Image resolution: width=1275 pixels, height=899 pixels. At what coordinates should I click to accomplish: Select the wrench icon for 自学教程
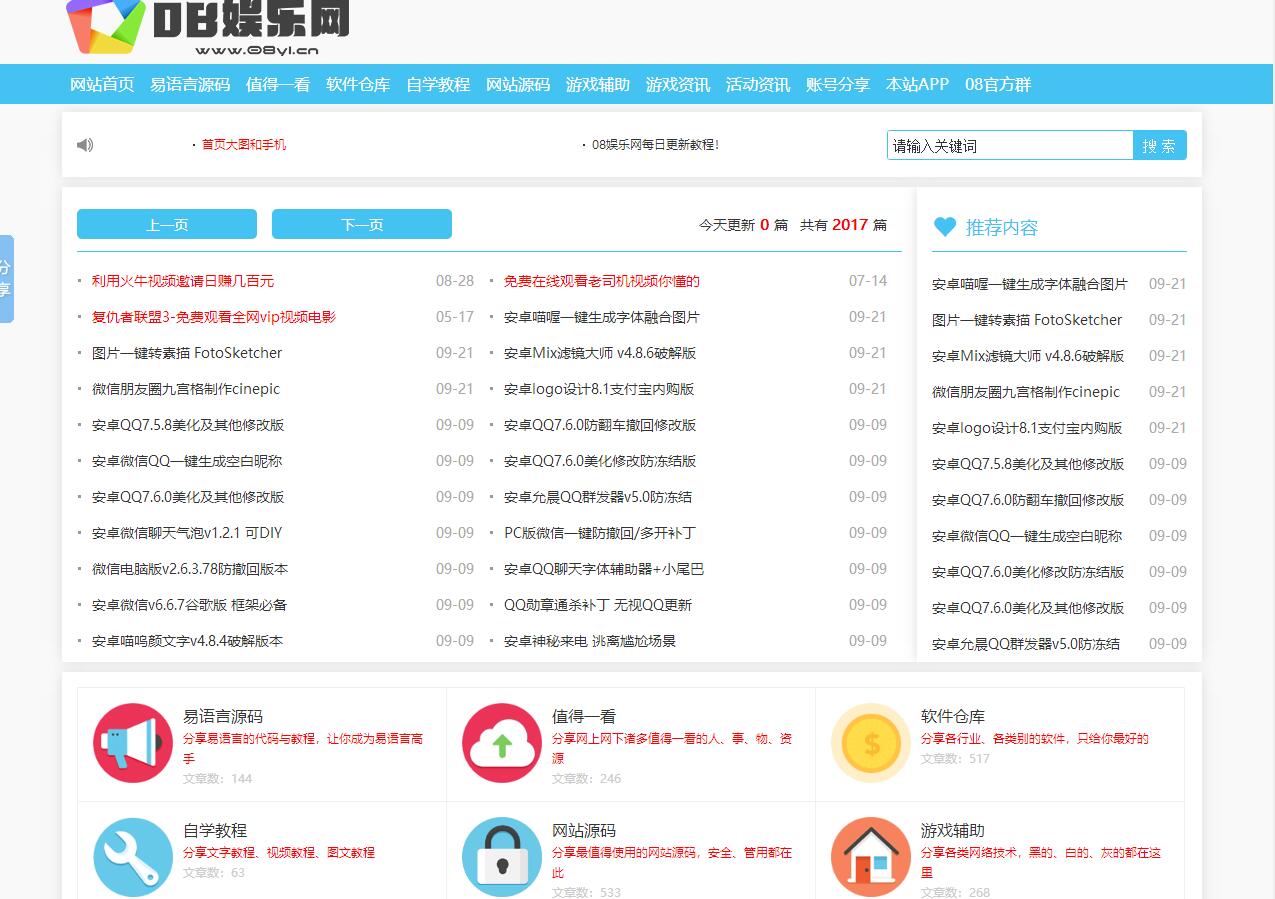[133, 857]
